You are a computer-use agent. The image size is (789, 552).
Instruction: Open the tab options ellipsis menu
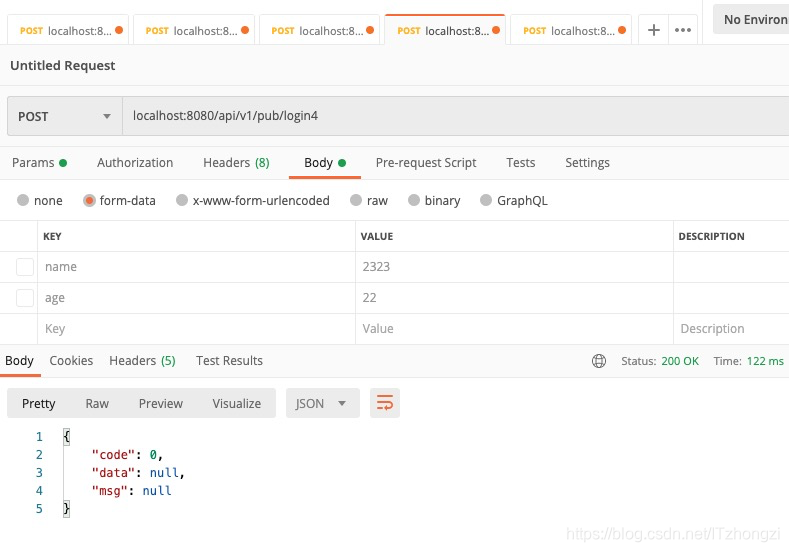pyautogui.click(x=682, y=30)
